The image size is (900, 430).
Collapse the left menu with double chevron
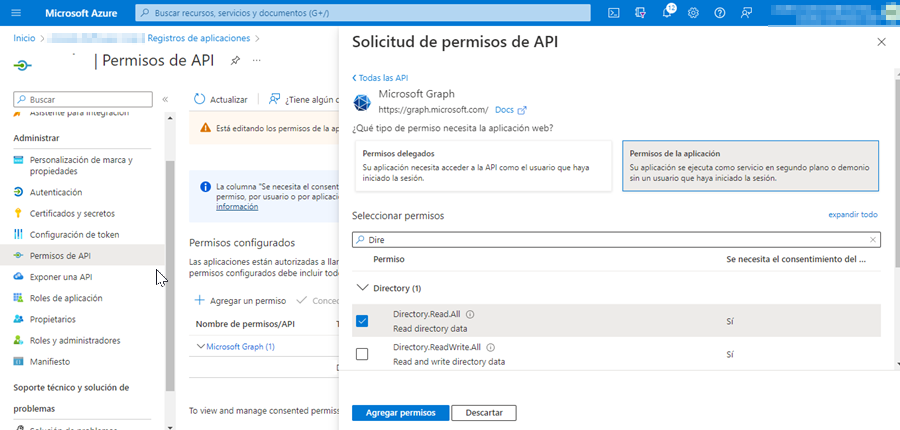tap(165, 99)
